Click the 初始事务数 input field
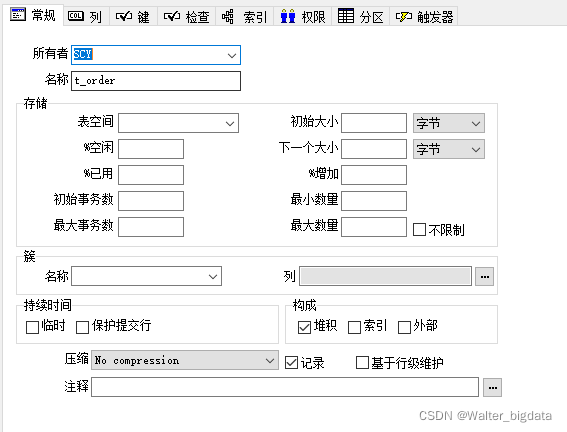Screen dimensions: 567x432 [151, 201]
